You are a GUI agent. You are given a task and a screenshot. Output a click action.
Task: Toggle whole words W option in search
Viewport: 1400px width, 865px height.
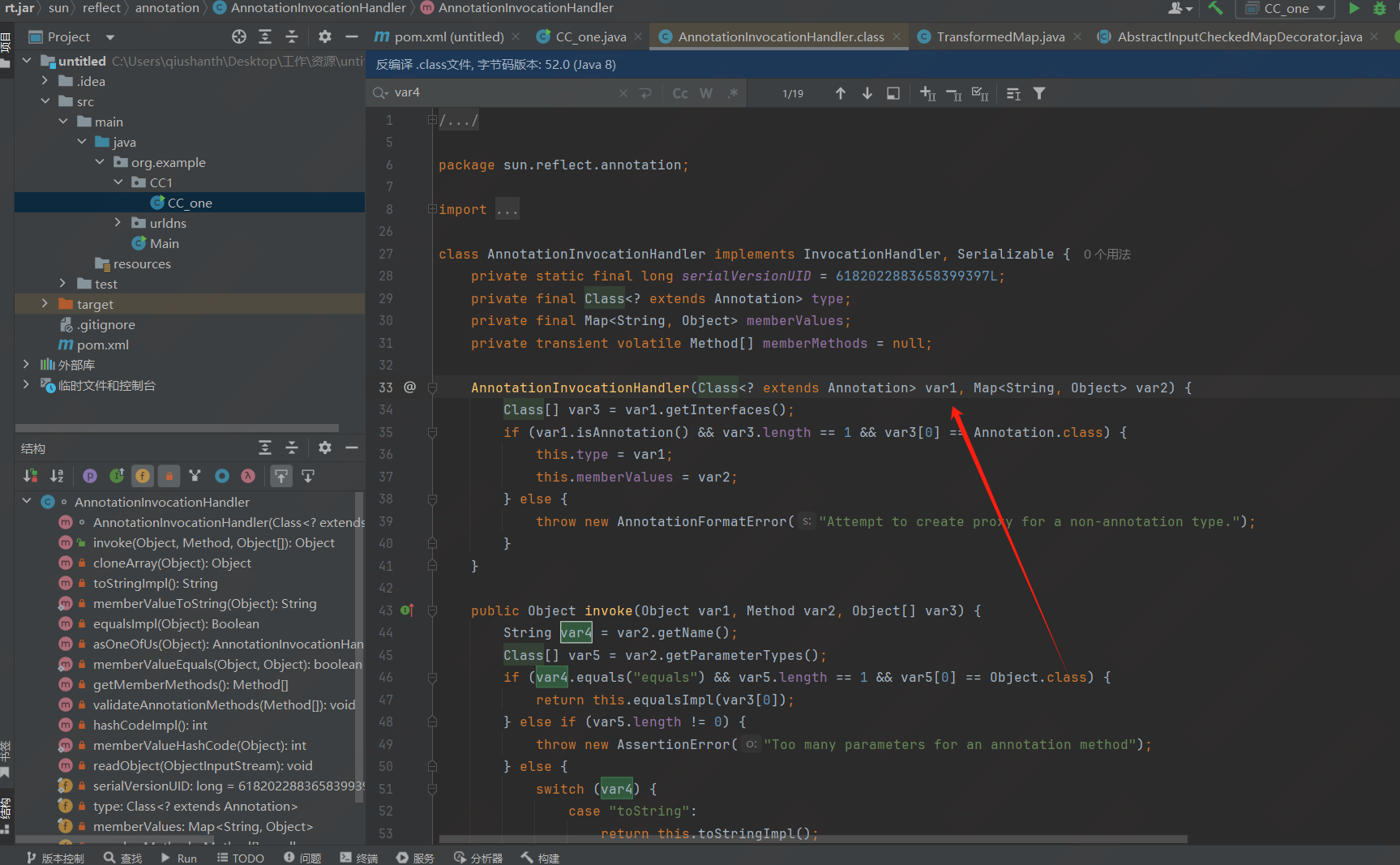tap(706, 93)
